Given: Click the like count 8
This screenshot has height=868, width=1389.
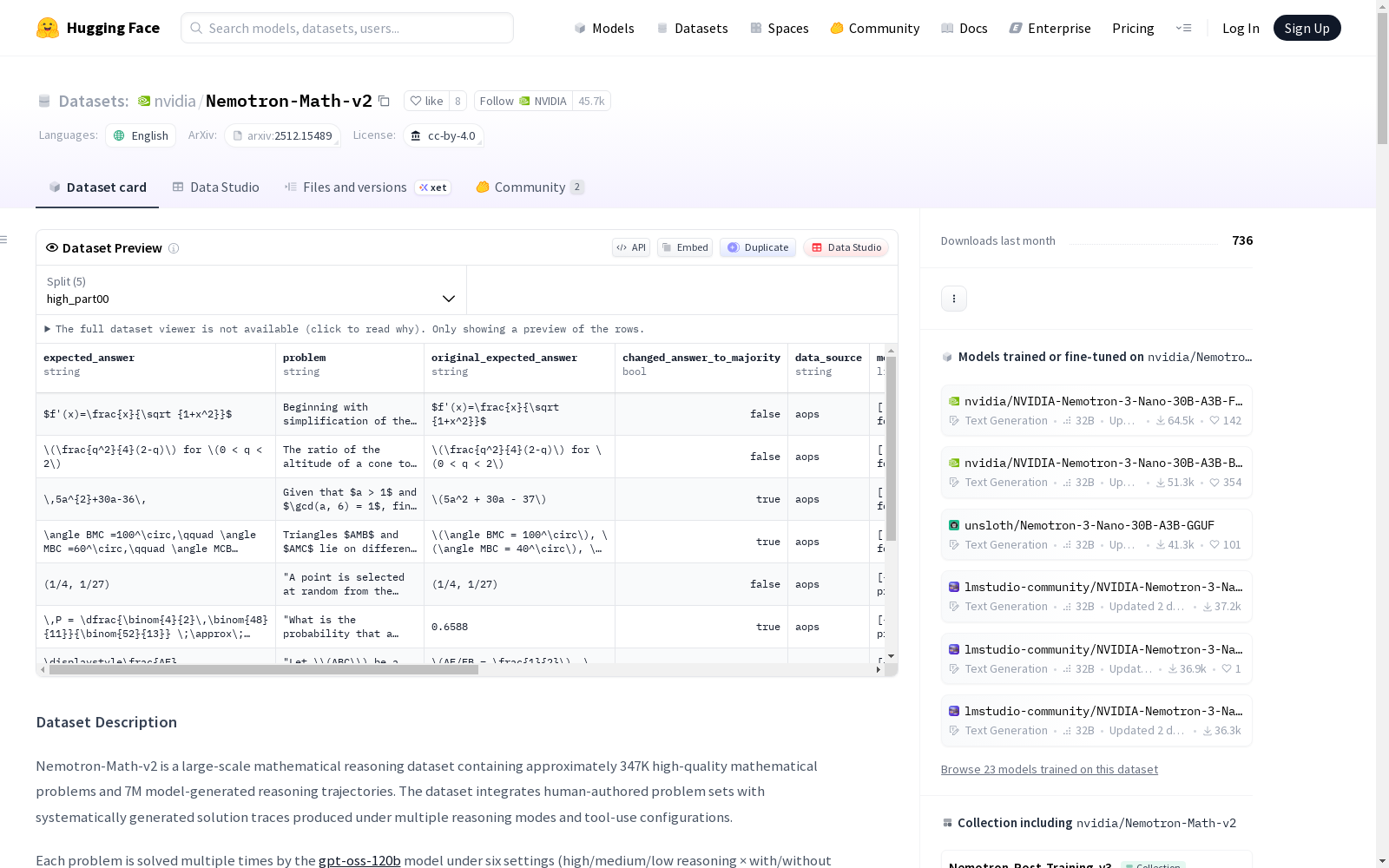Looking at the screenshot, I should [458, 101].
